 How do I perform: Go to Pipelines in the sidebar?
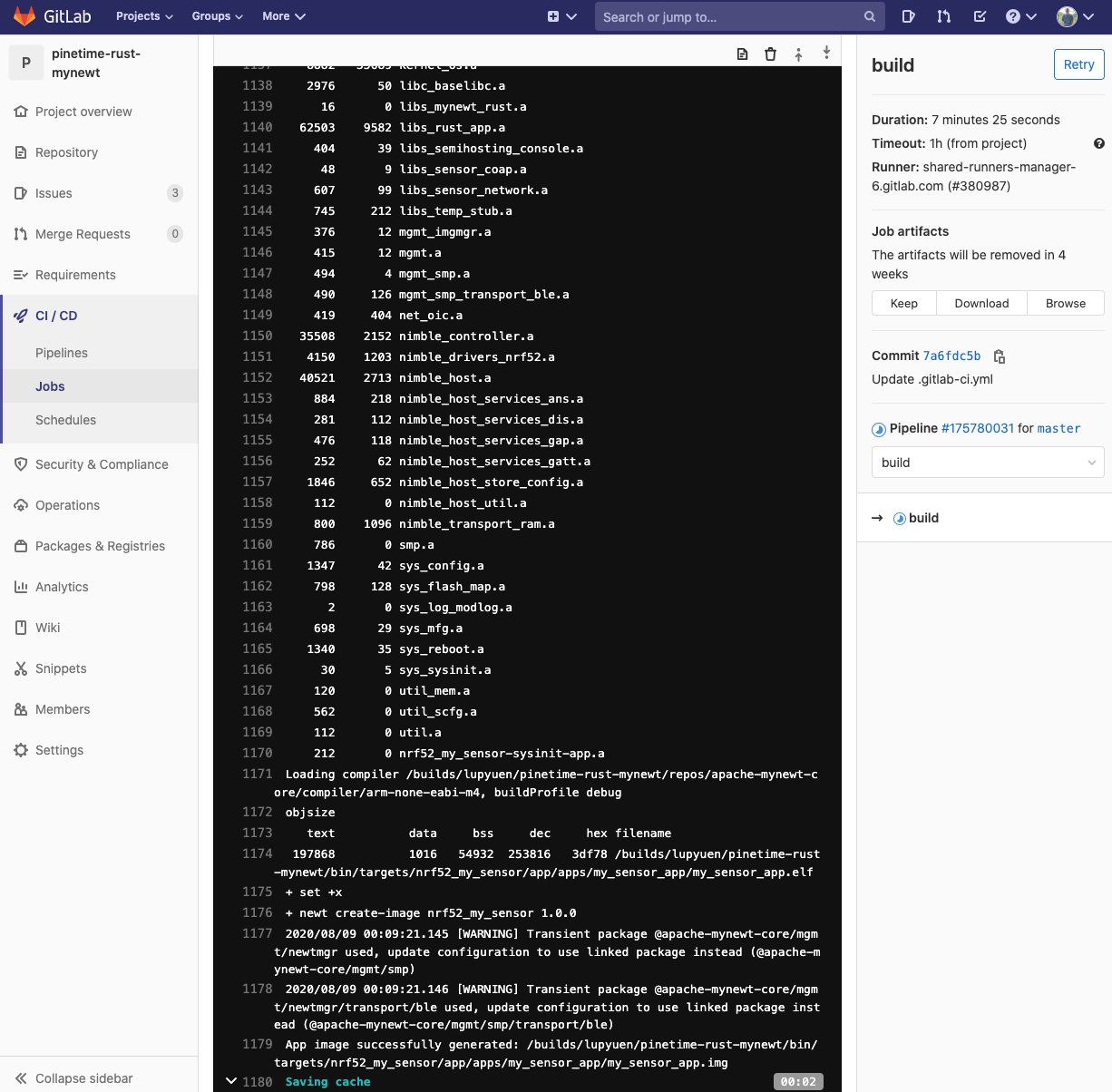click(x=62, y=353)
